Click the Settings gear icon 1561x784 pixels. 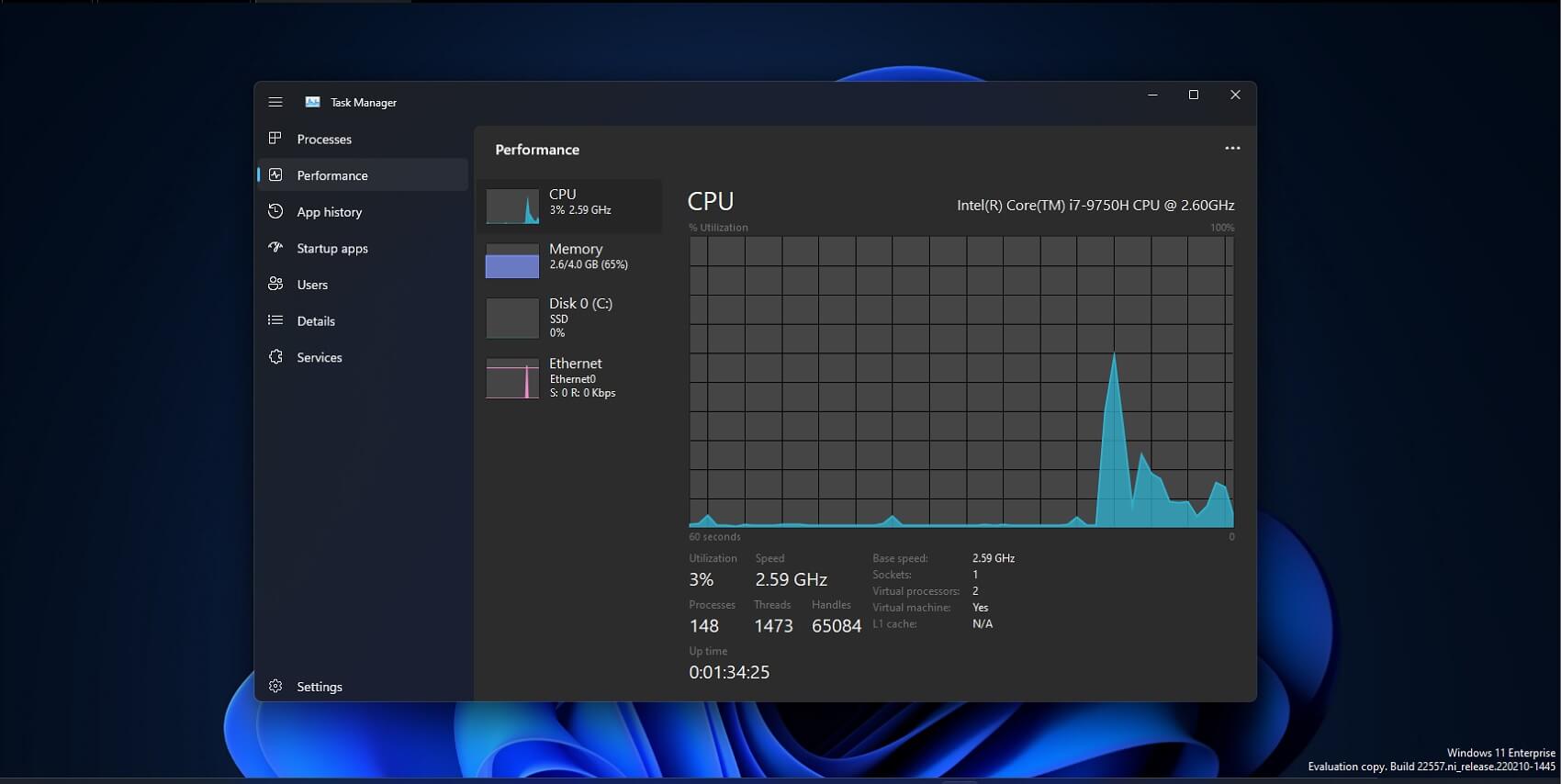point(275,686)
